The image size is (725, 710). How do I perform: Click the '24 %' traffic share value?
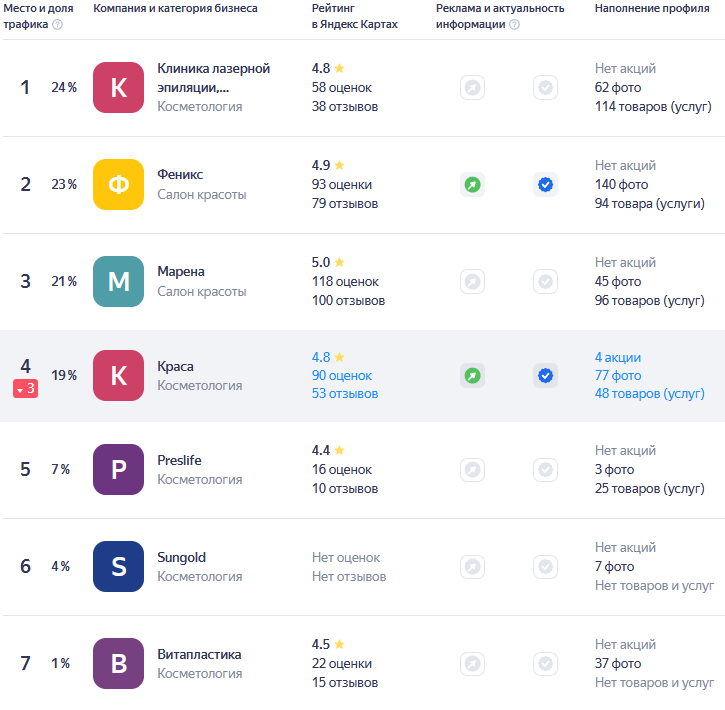[x=64, y=87]
